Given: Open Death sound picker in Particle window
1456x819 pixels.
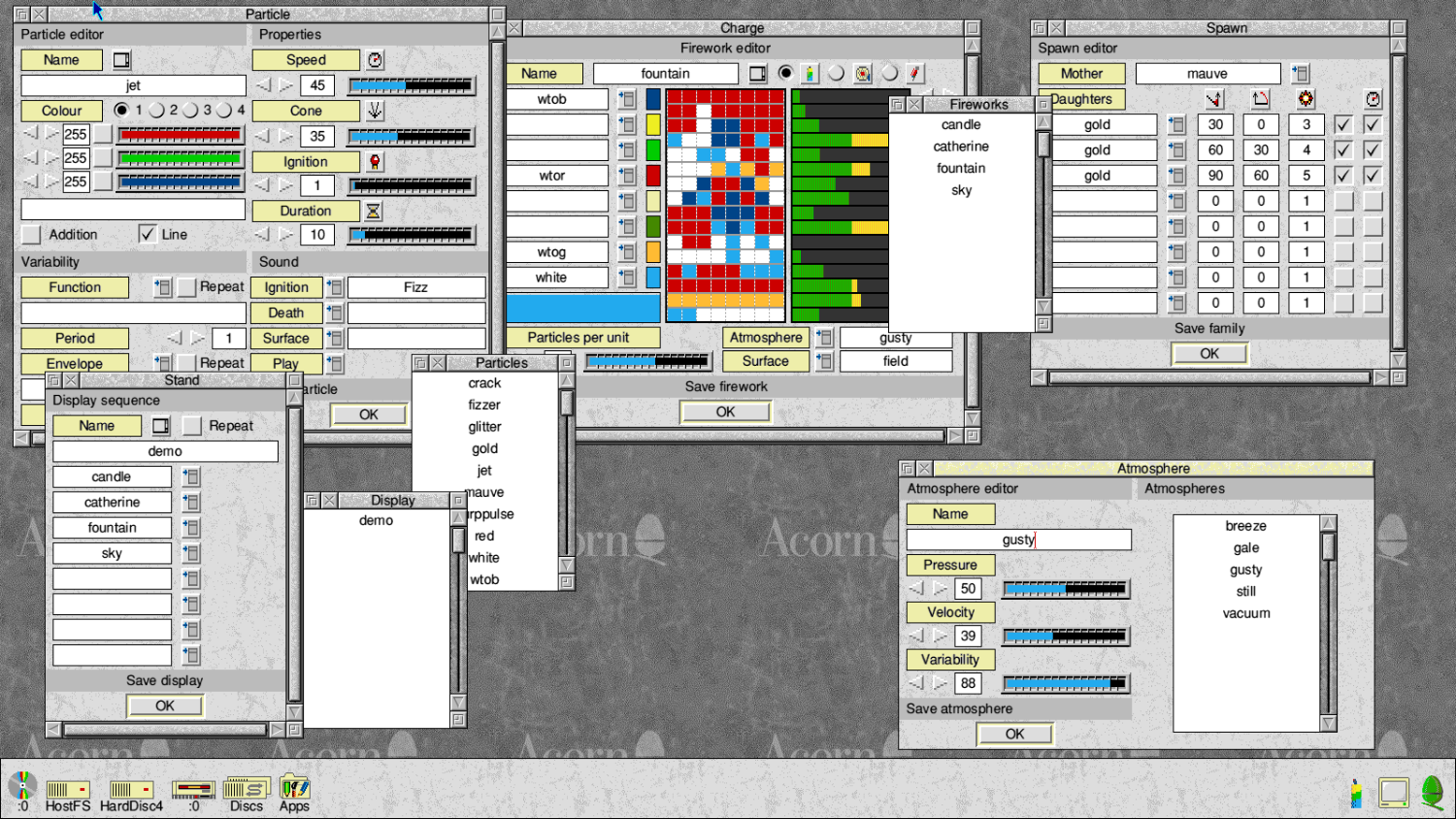Looking at the screenshot, I should tap(335, 312).
